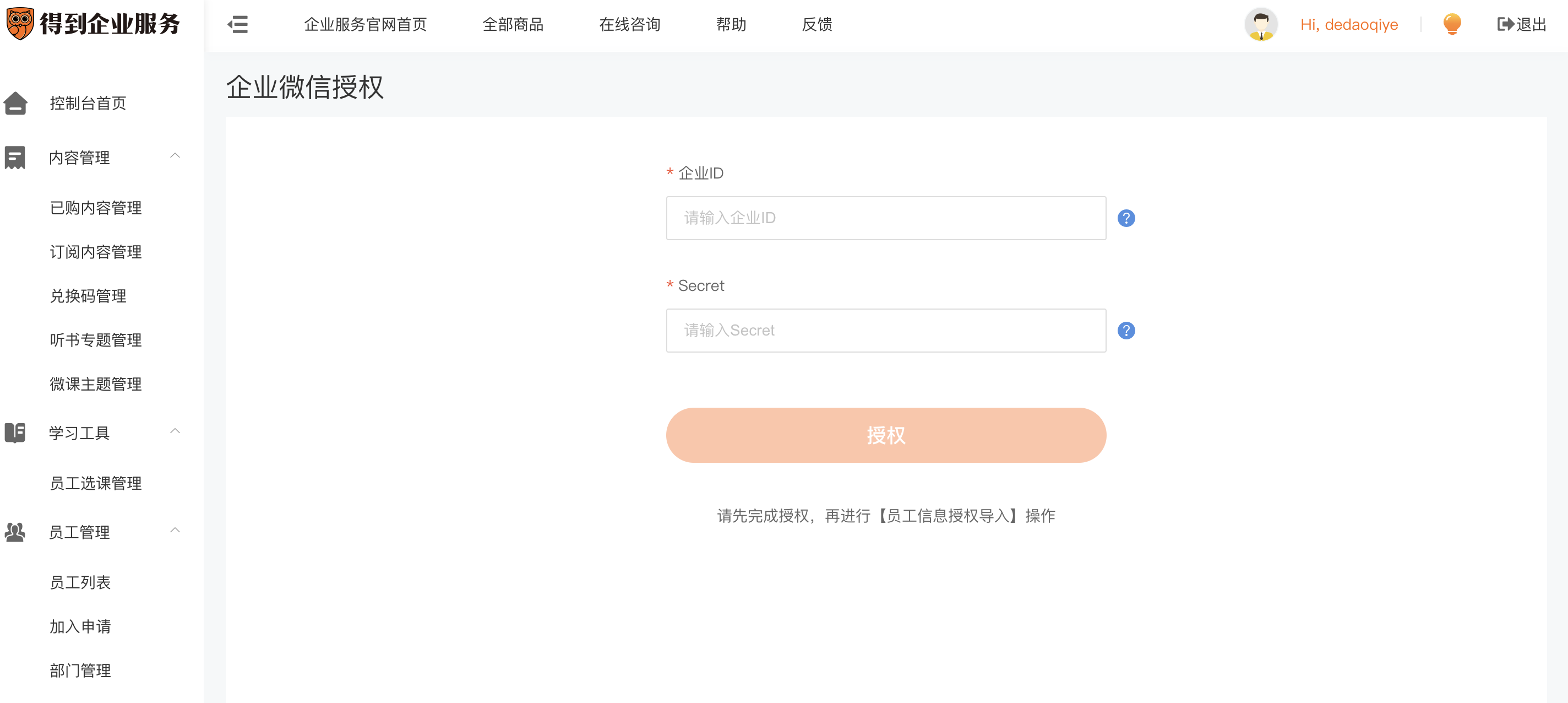This screenshot has height=703, width=1568.
Task: Collapse the 内容管理 section chevron
Action: pyautogui.click(x=175, y=156)
